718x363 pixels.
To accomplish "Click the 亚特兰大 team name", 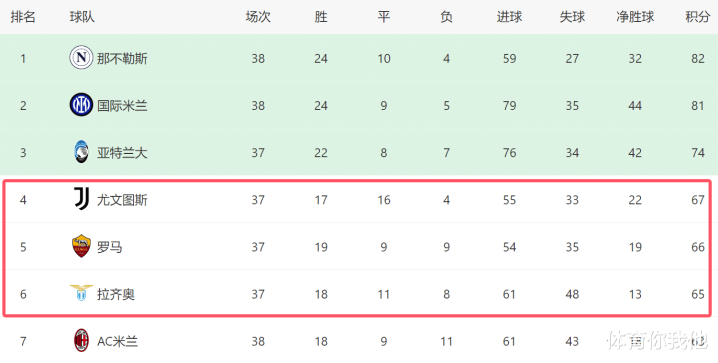I will (x=122, y=153).
